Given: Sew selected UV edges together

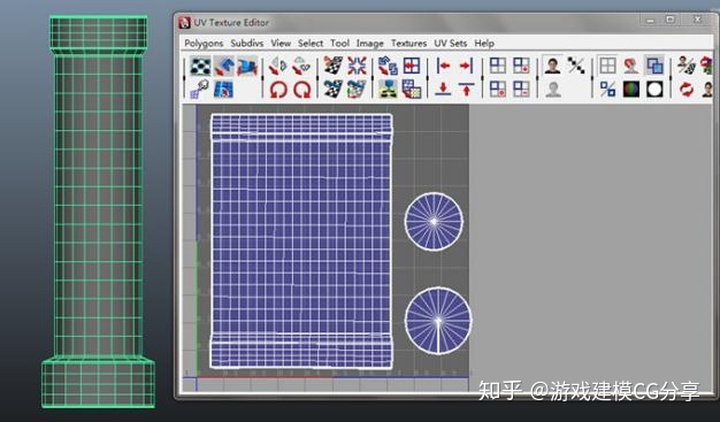Looking at the screenshot, I should point(333,89).
